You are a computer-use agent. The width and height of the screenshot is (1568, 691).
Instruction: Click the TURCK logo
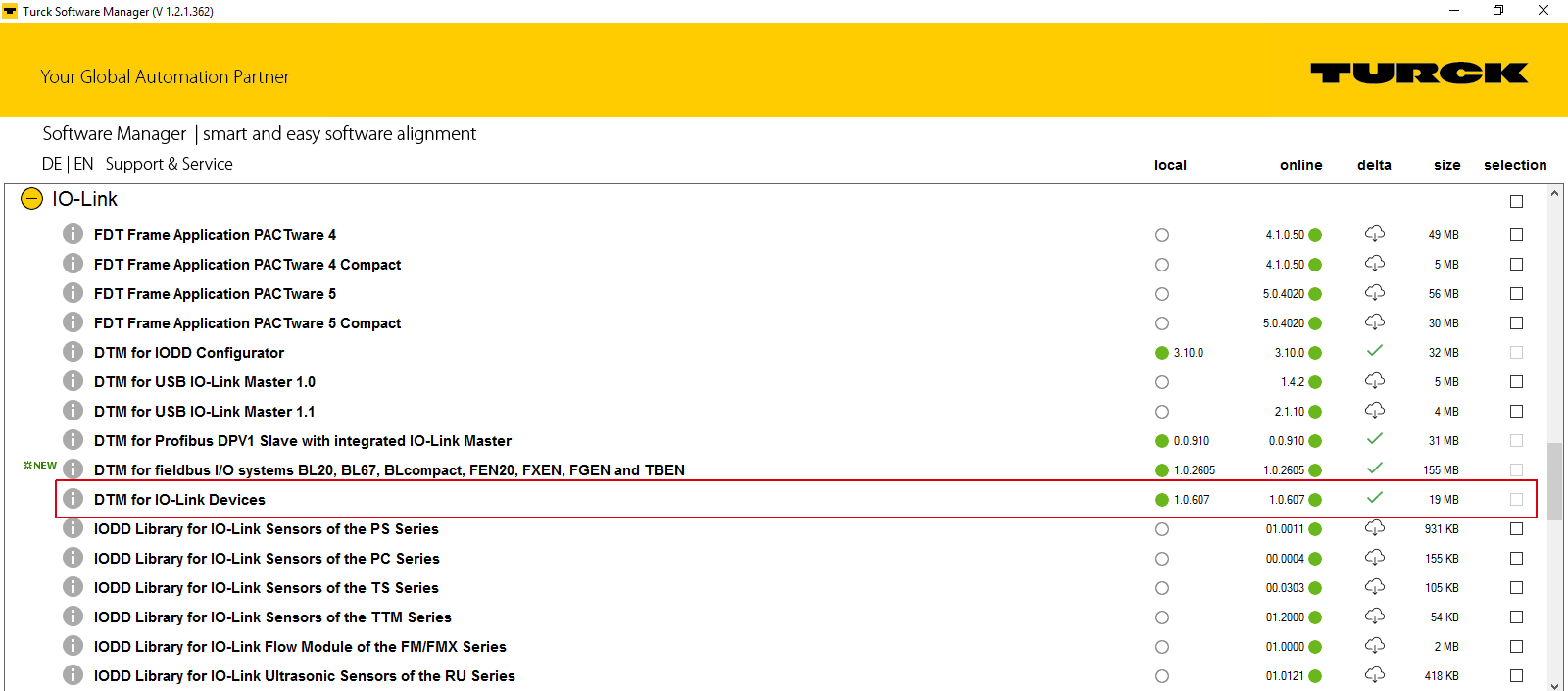[1419, 74]
